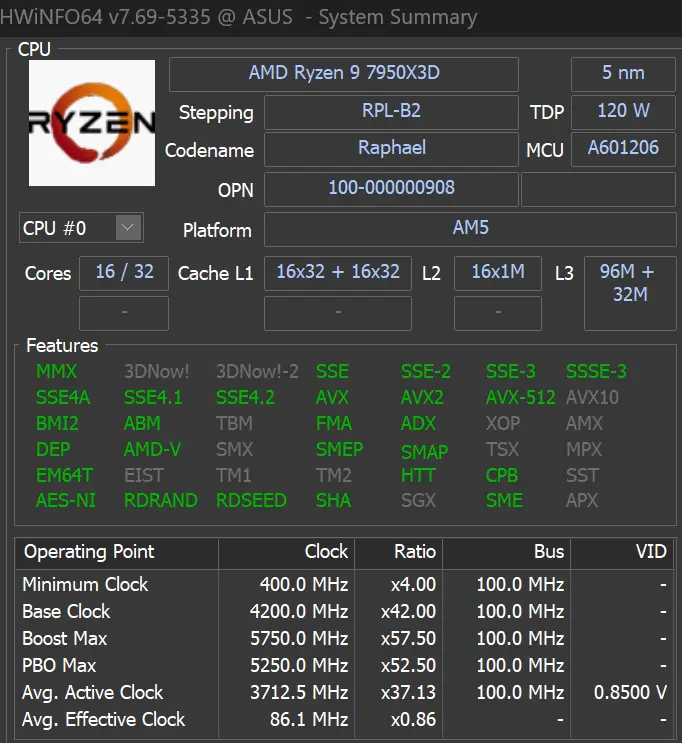
Task: Select the Boost Max row
Action: pos(345,639)
